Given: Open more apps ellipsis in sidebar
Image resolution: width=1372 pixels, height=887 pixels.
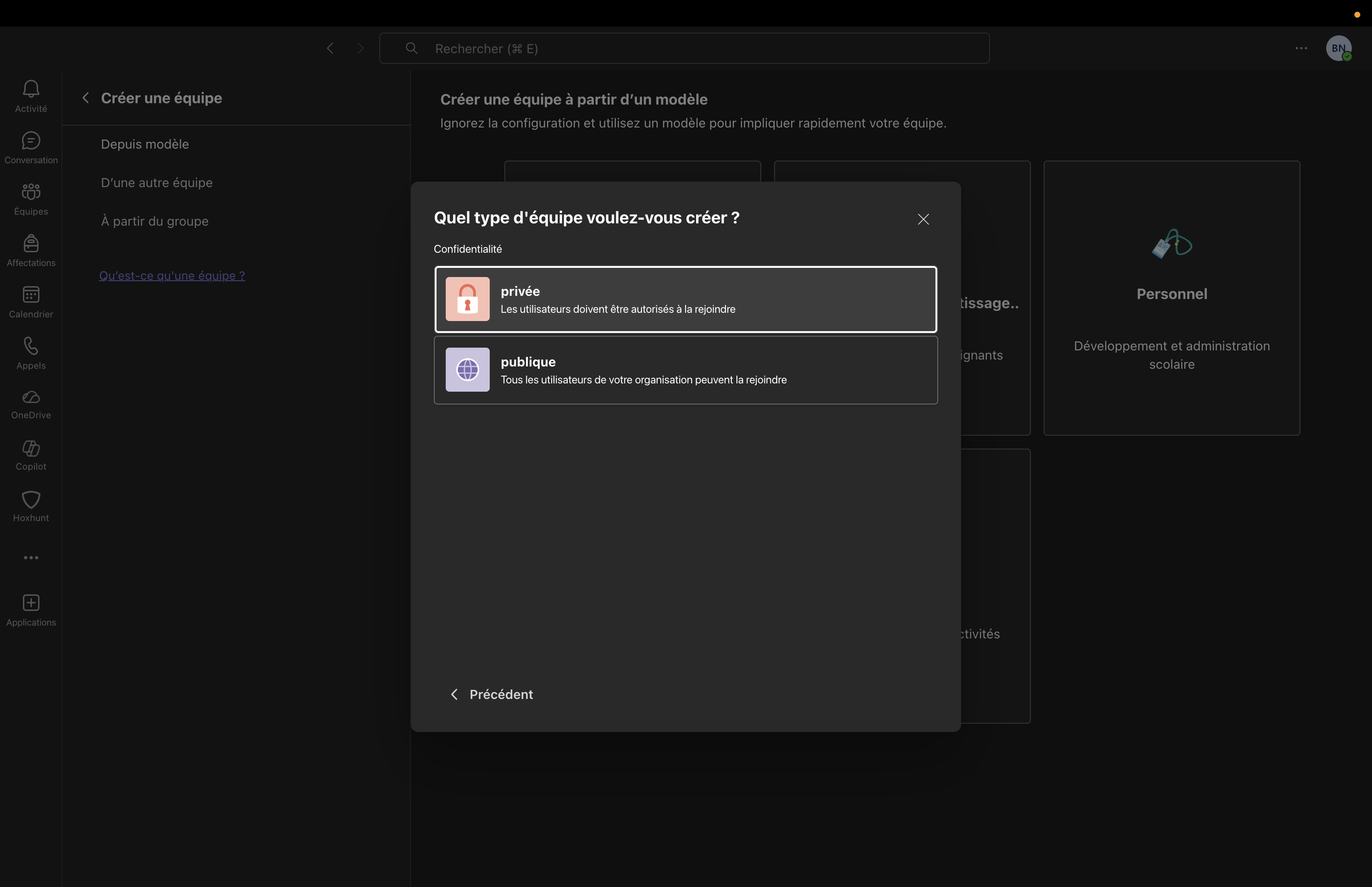Looking at the screenshot, I should point(31,558).
